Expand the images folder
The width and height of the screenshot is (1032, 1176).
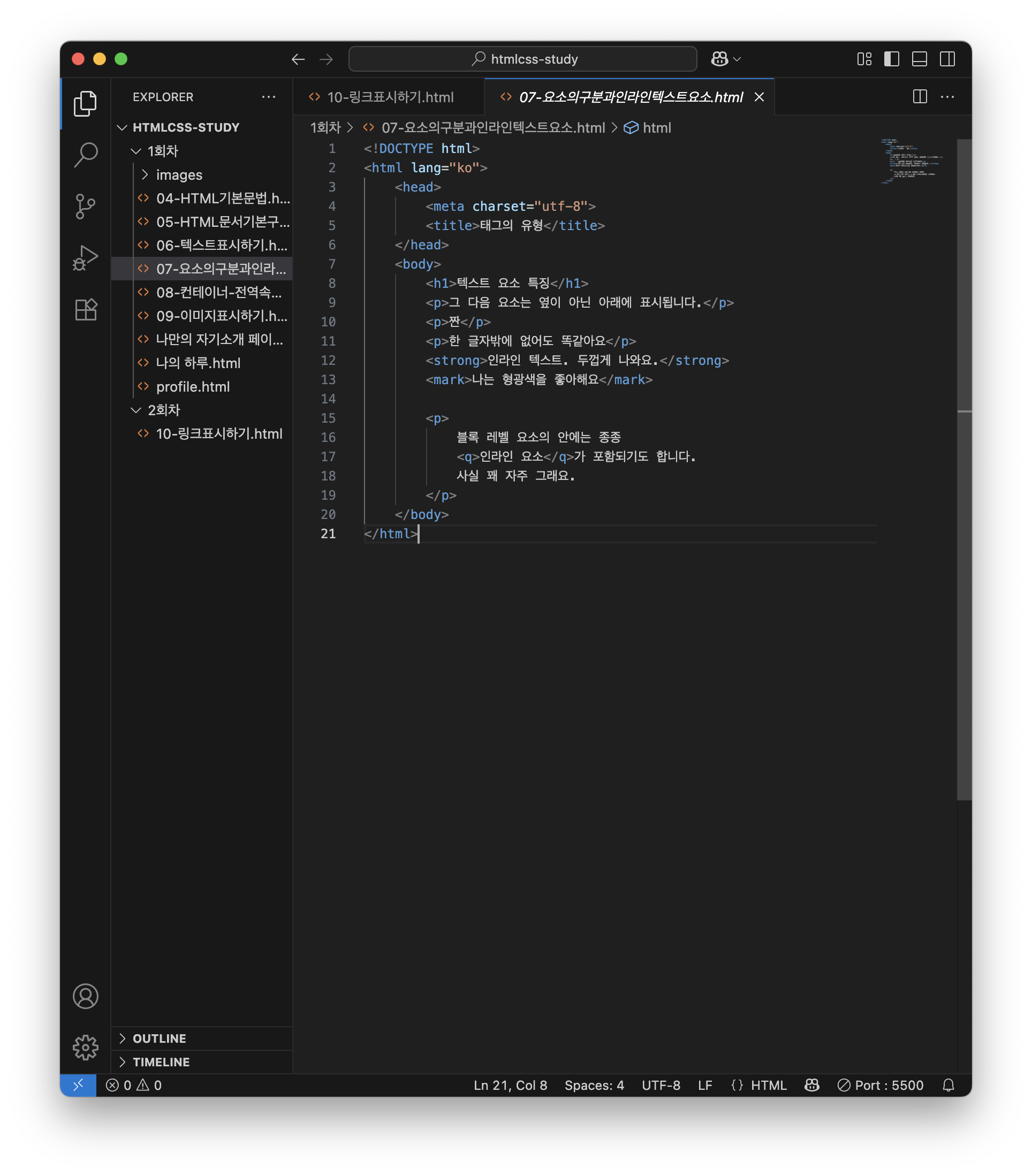coord(179,175)
